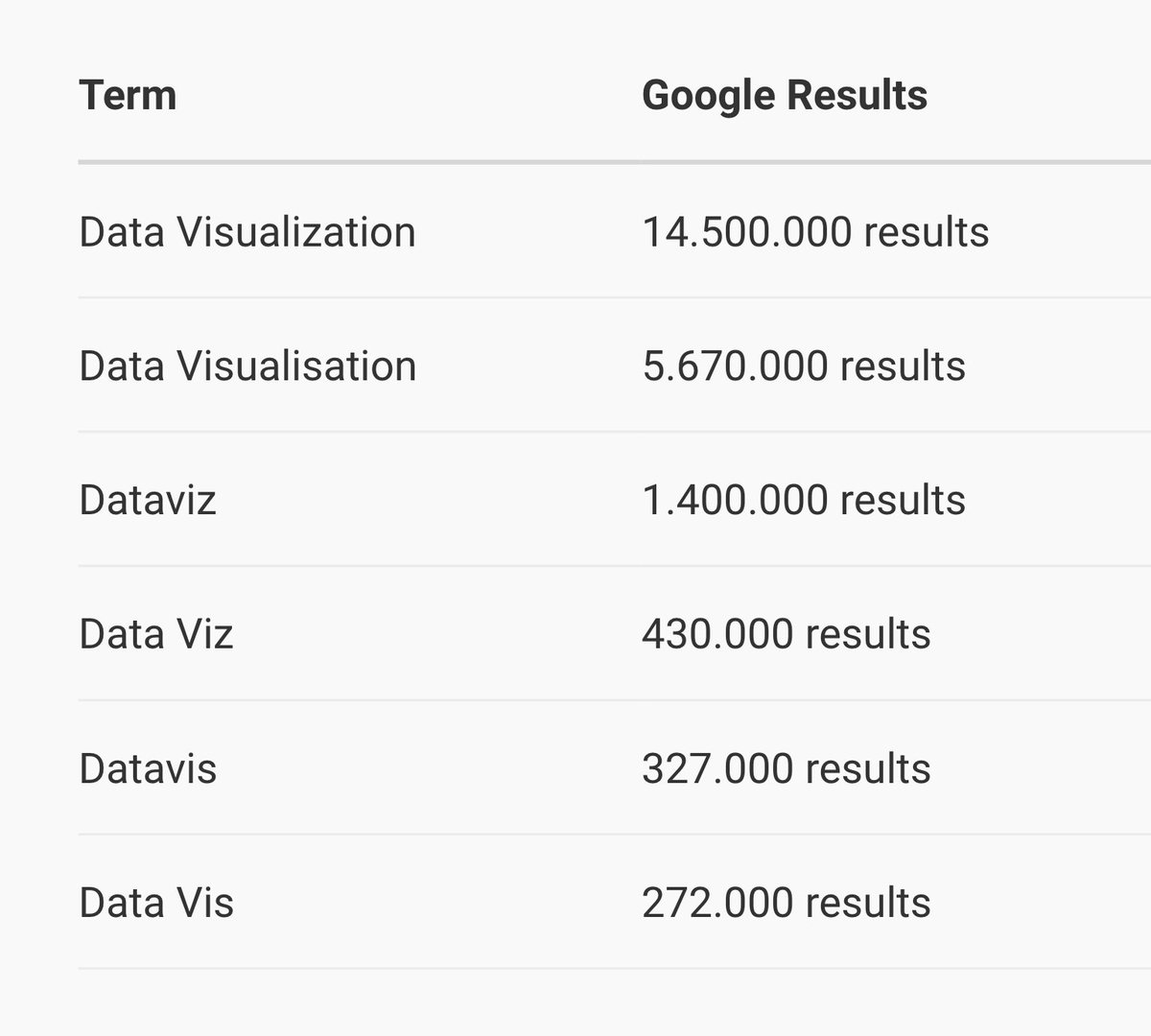Click the word Visualization in first row
The width and height of the screenshot is (1151, 1036).
(x=296, y=232)
